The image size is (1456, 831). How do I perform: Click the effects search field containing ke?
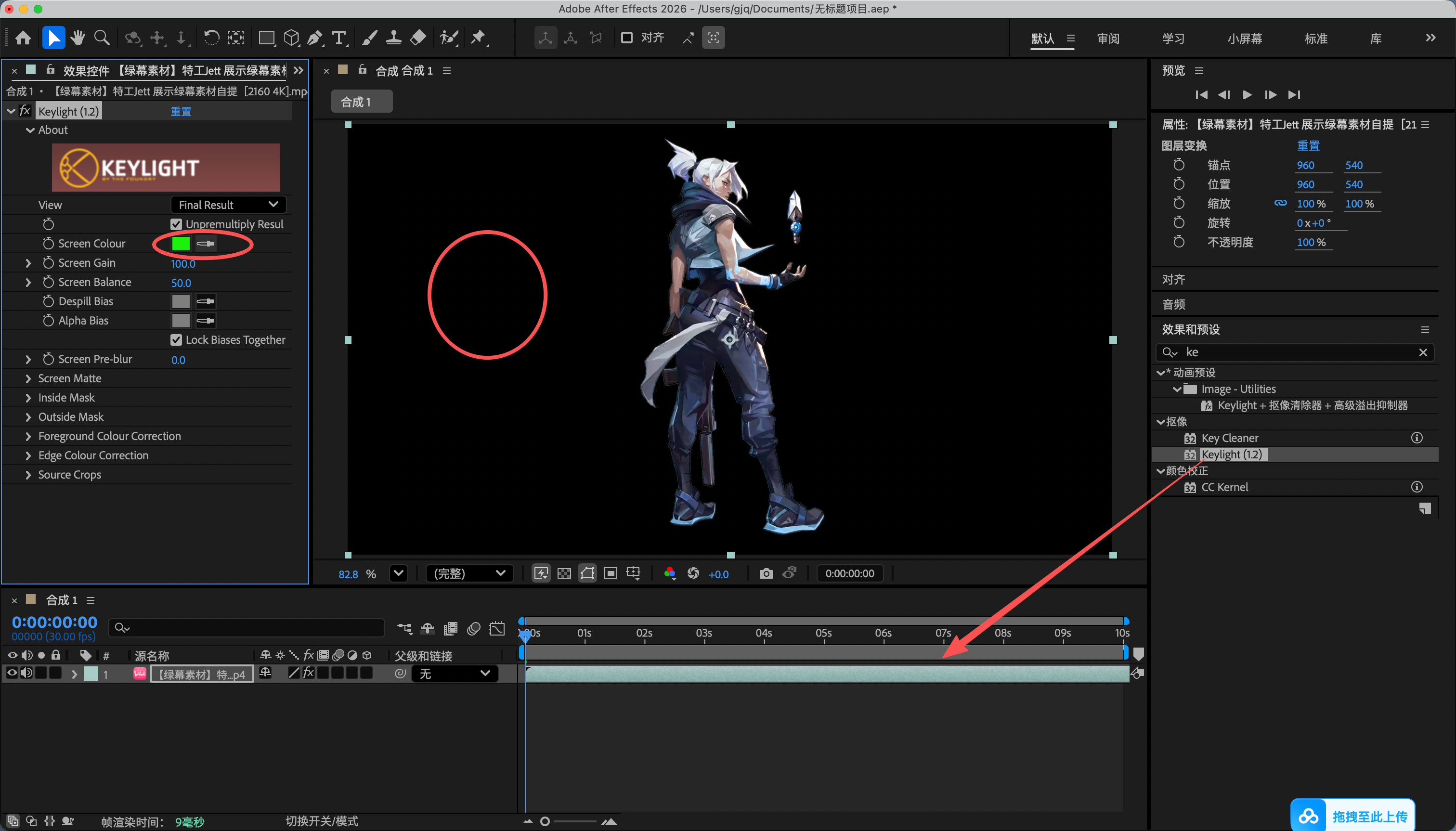[x=1295, y=352]
